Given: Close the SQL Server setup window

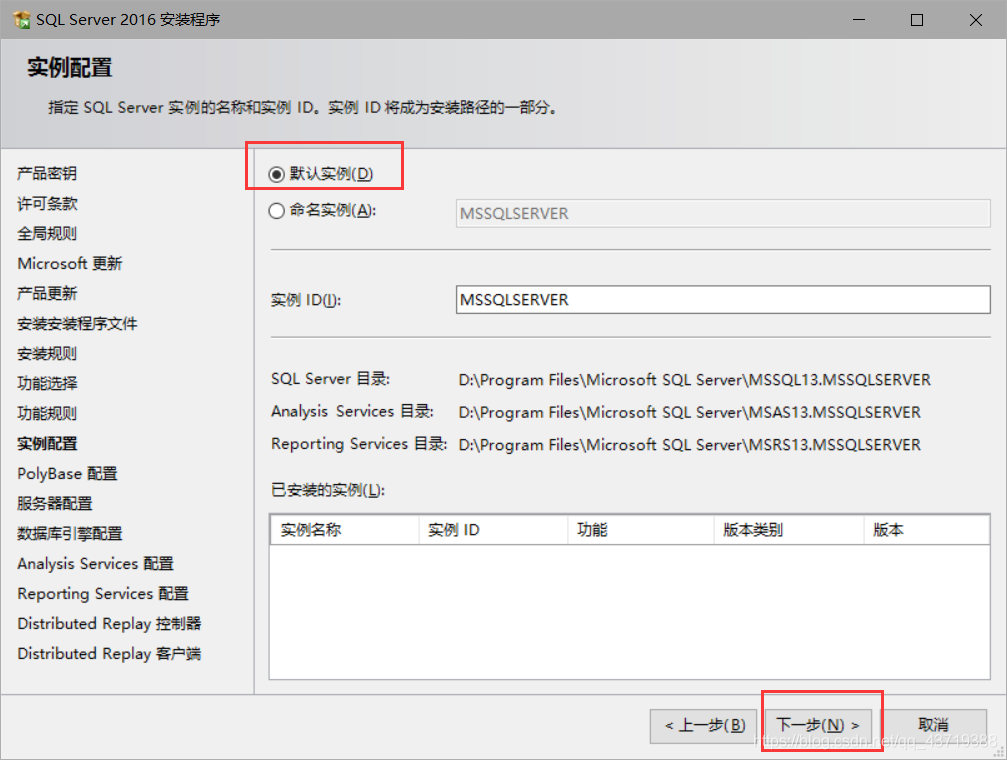Looking at the screenshot, I should (976, 20).
